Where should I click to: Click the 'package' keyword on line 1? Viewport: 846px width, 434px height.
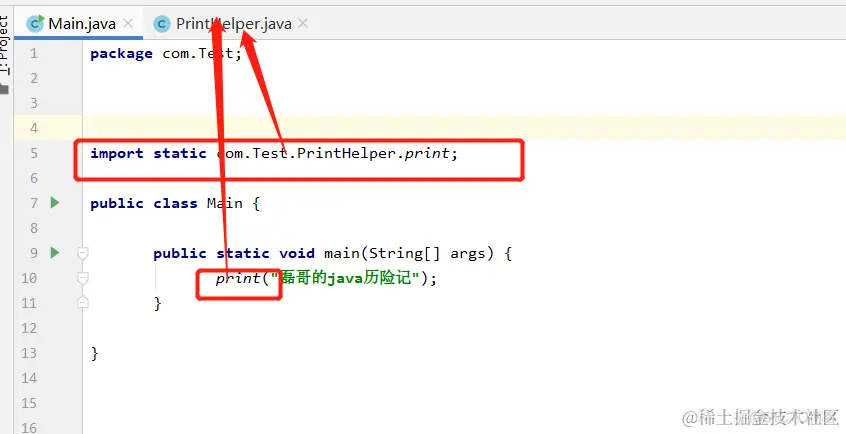coord(121,53)
